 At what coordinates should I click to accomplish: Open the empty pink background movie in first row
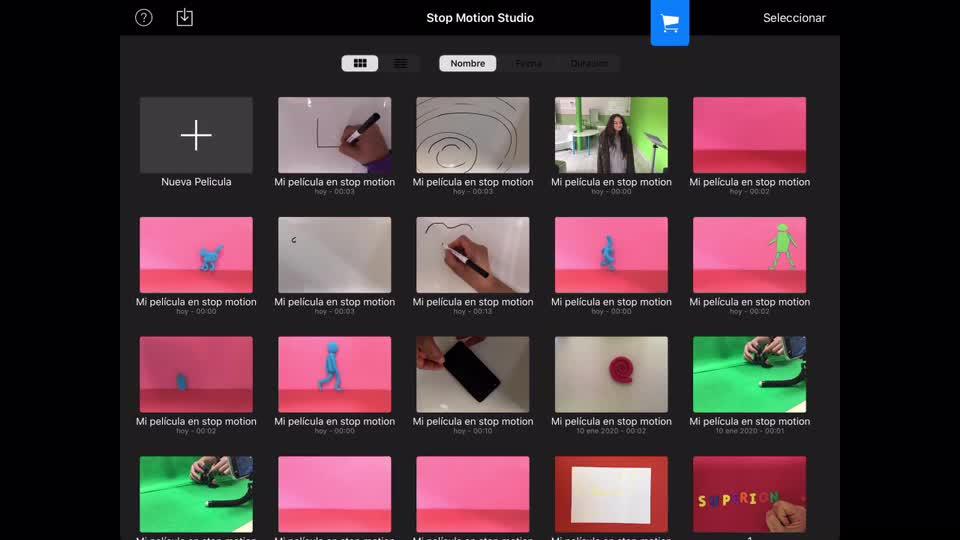(x=749, y=135)
